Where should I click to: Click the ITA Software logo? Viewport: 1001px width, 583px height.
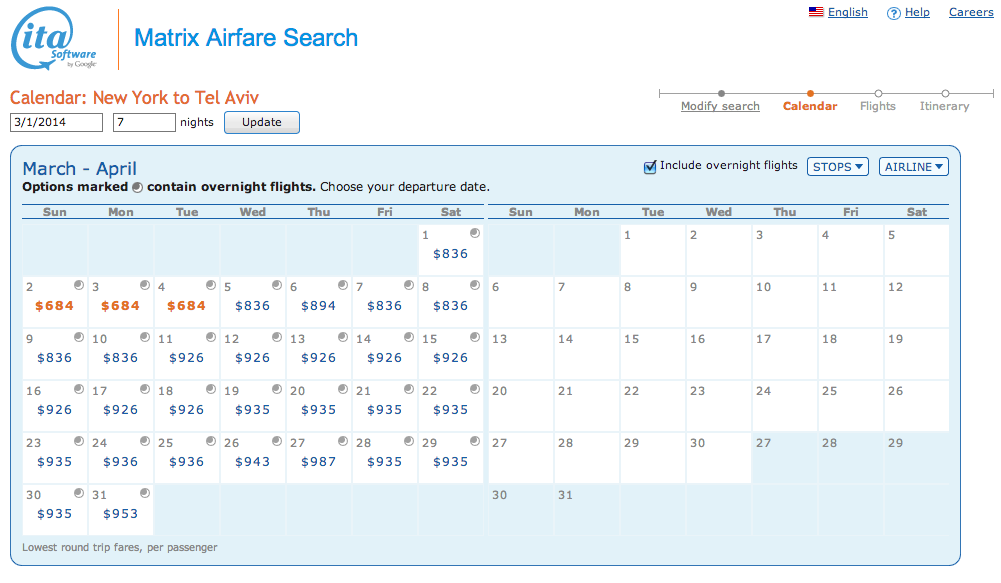tap(54, 38)
